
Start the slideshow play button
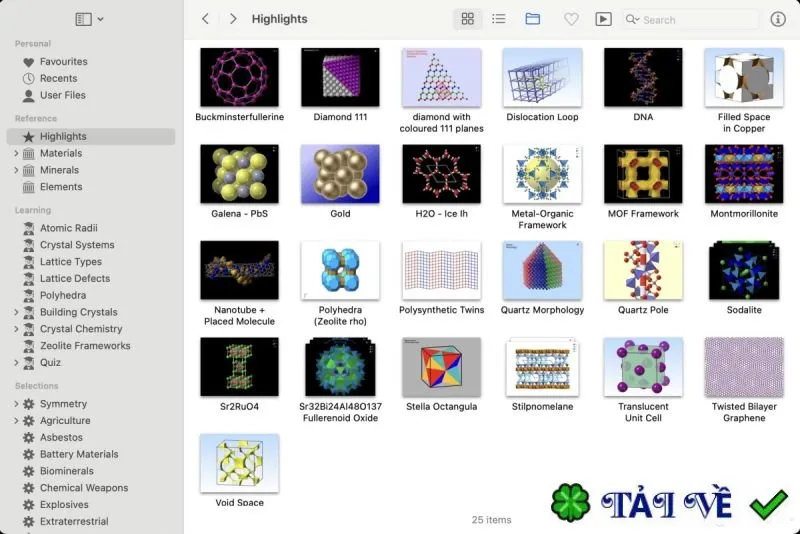coord(603,19)
